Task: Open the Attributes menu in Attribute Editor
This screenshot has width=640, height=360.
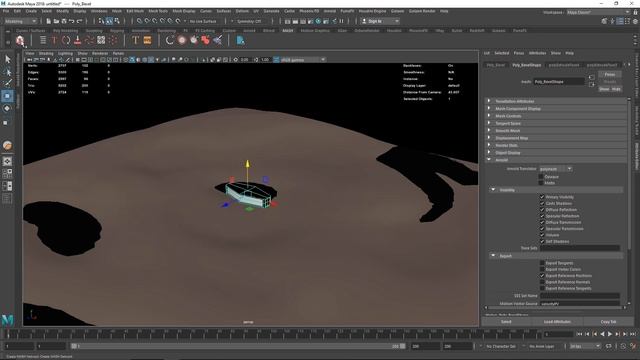Action: click(537, 53)
